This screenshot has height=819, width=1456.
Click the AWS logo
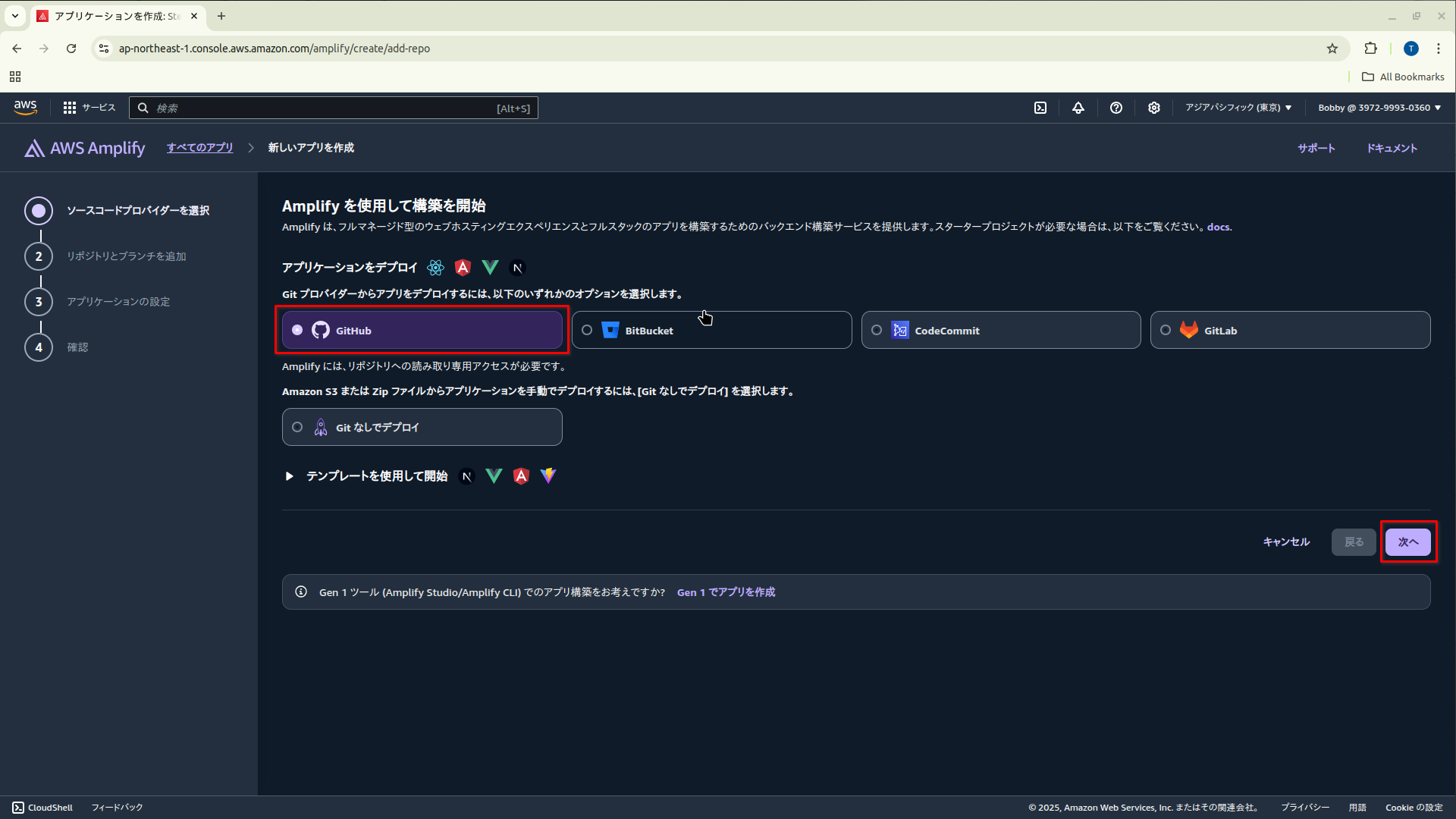pyautogui.click(x=25, y=108)
